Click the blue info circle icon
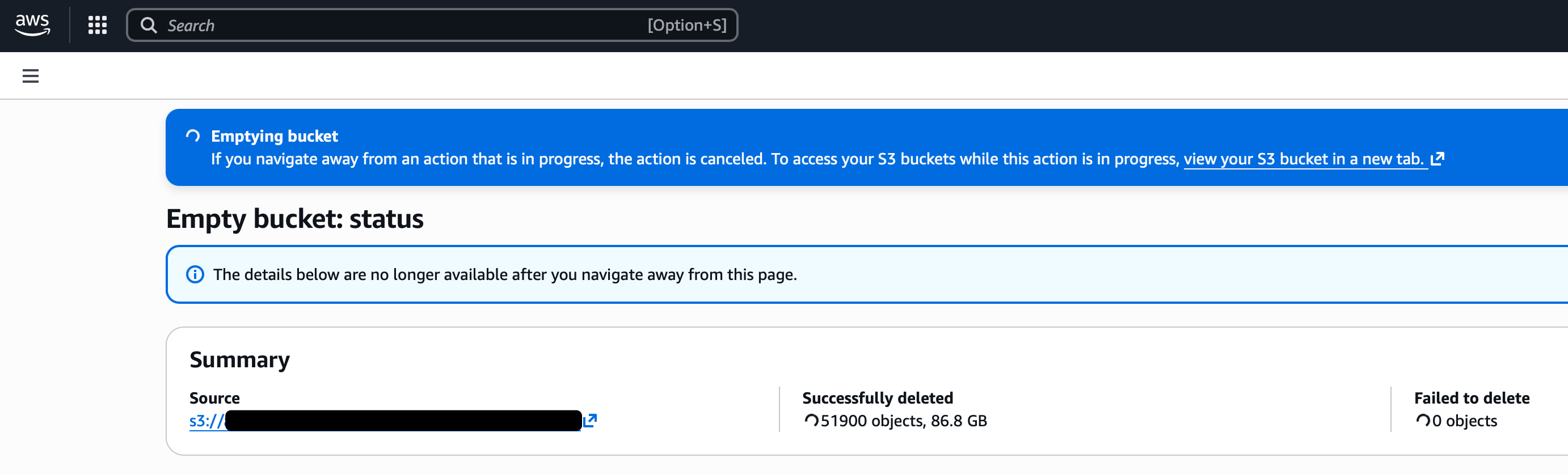 pyautogui.click(x=195, y=274)
